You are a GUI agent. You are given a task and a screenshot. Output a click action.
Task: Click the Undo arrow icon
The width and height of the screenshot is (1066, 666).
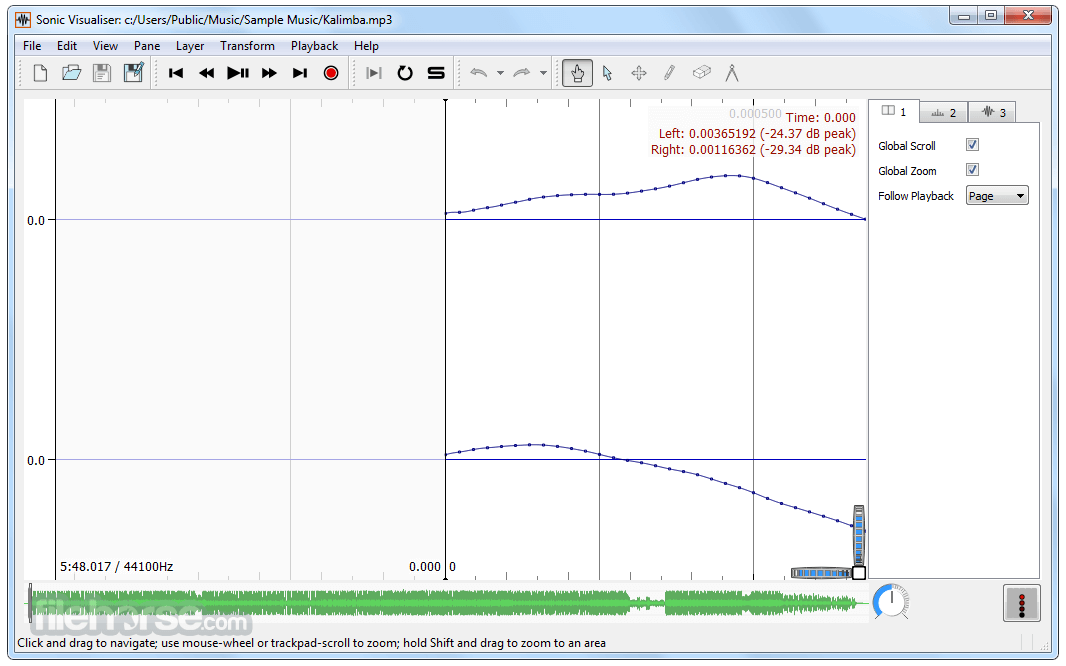pos(479,73)
